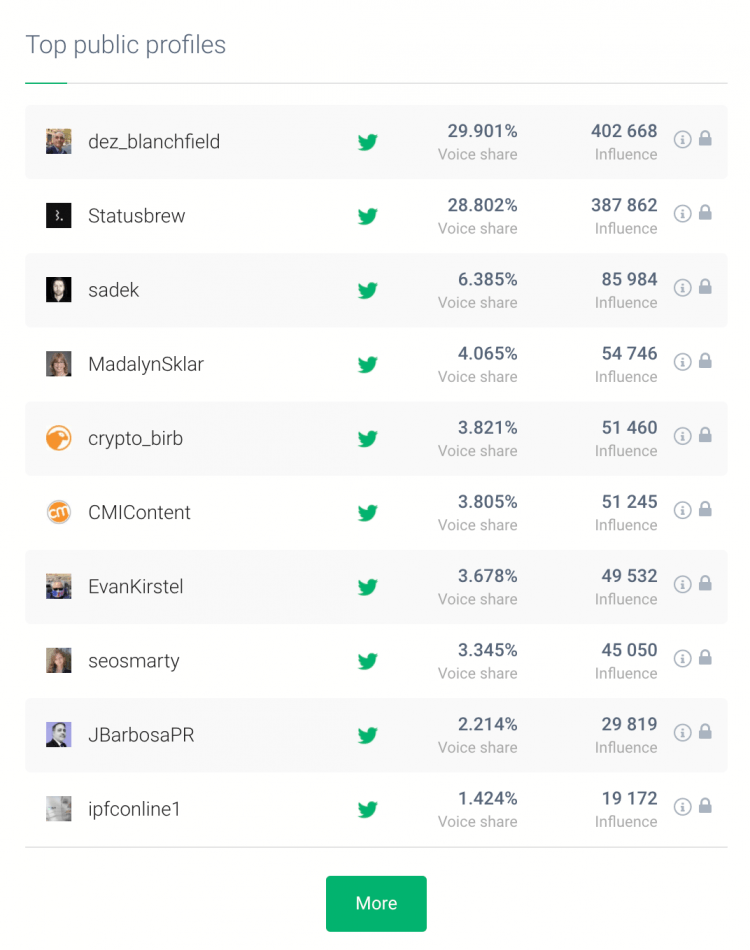
Task: Open the ipfconline1 profile name
Action: point(135,809)
